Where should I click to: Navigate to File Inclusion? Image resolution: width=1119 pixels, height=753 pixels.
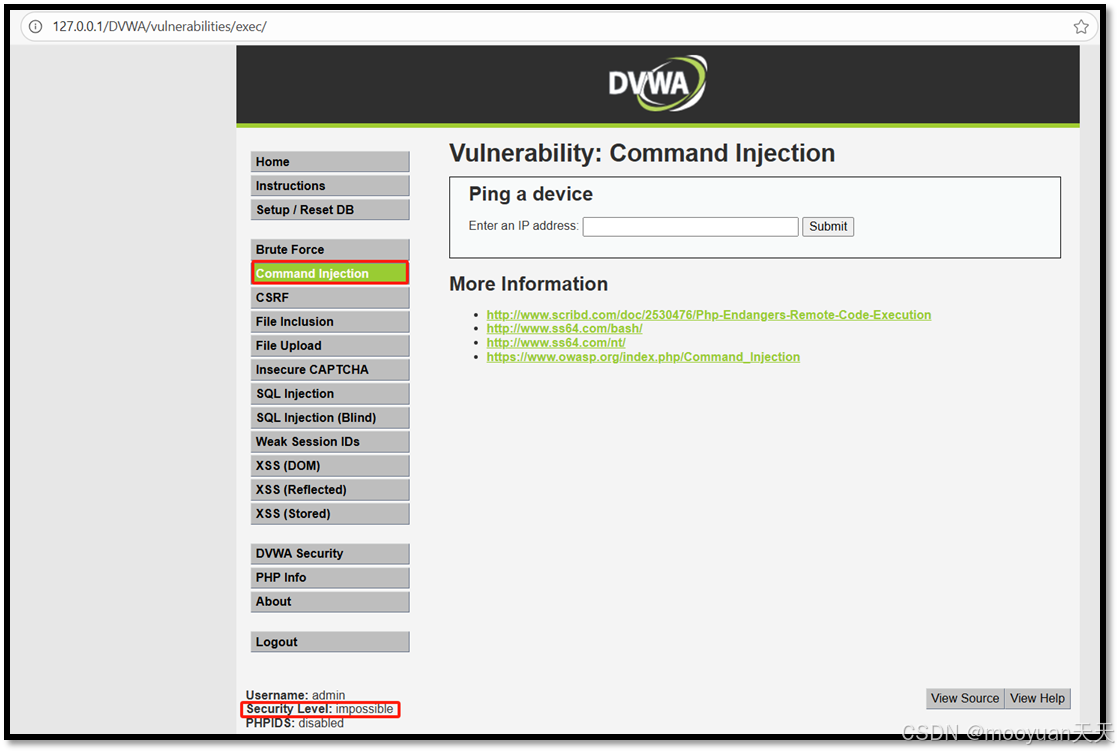click(x=330, y=322)
